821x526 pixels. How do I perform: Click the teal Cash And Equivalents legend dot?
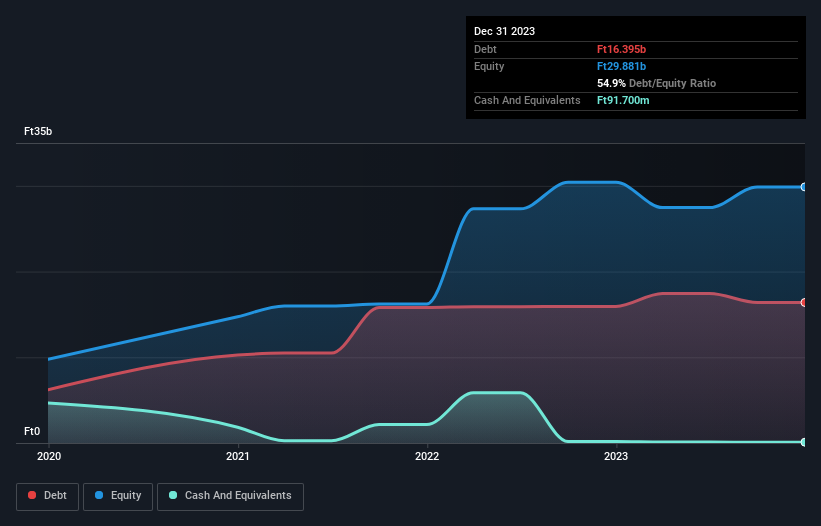coord(173,495)
